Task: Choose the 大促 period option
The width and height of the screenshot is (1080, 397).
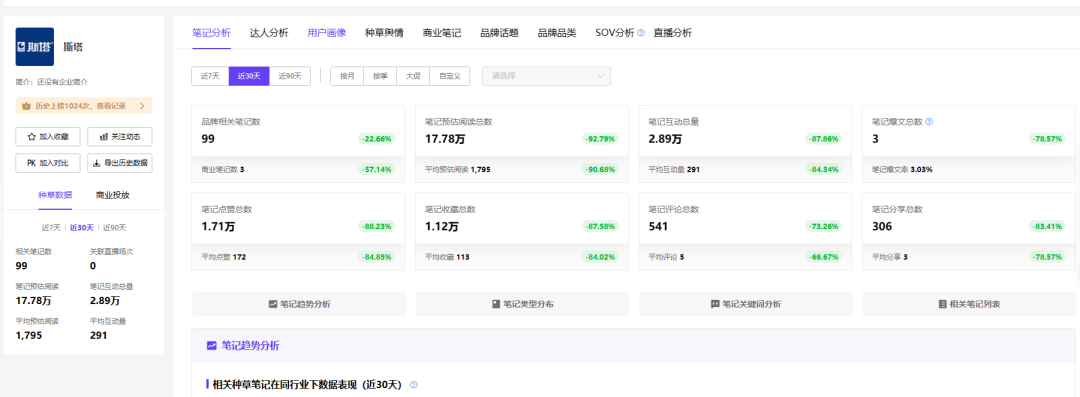Action: click(x=413, y=76)
